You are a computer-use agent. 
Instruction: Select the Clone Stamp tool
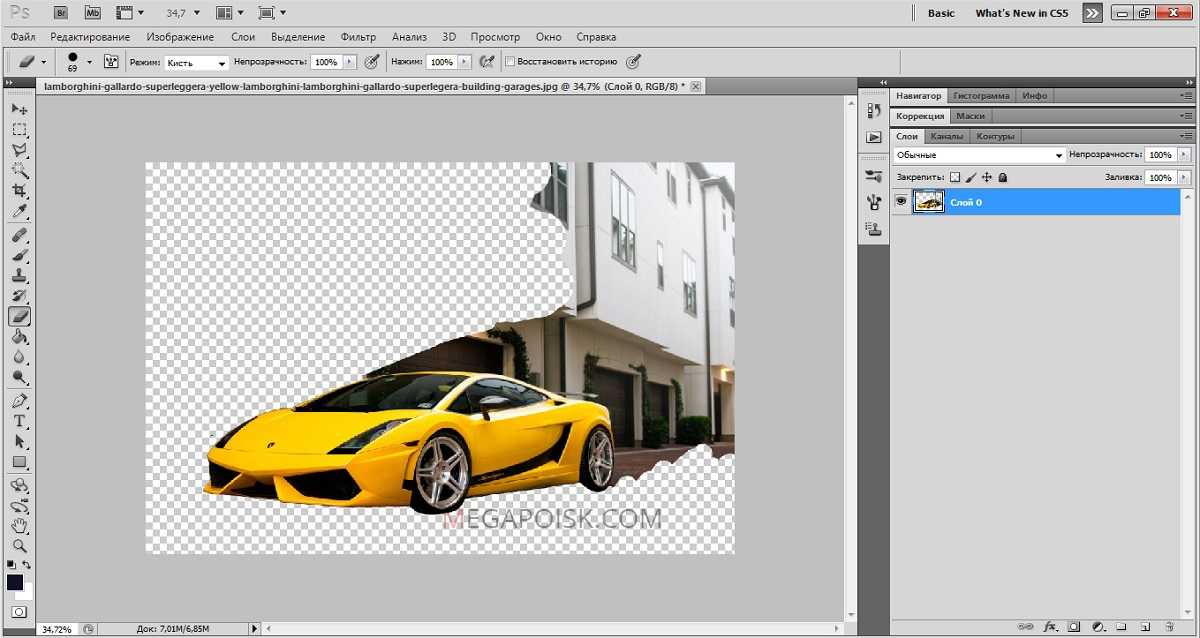click(x=19, y=276)
